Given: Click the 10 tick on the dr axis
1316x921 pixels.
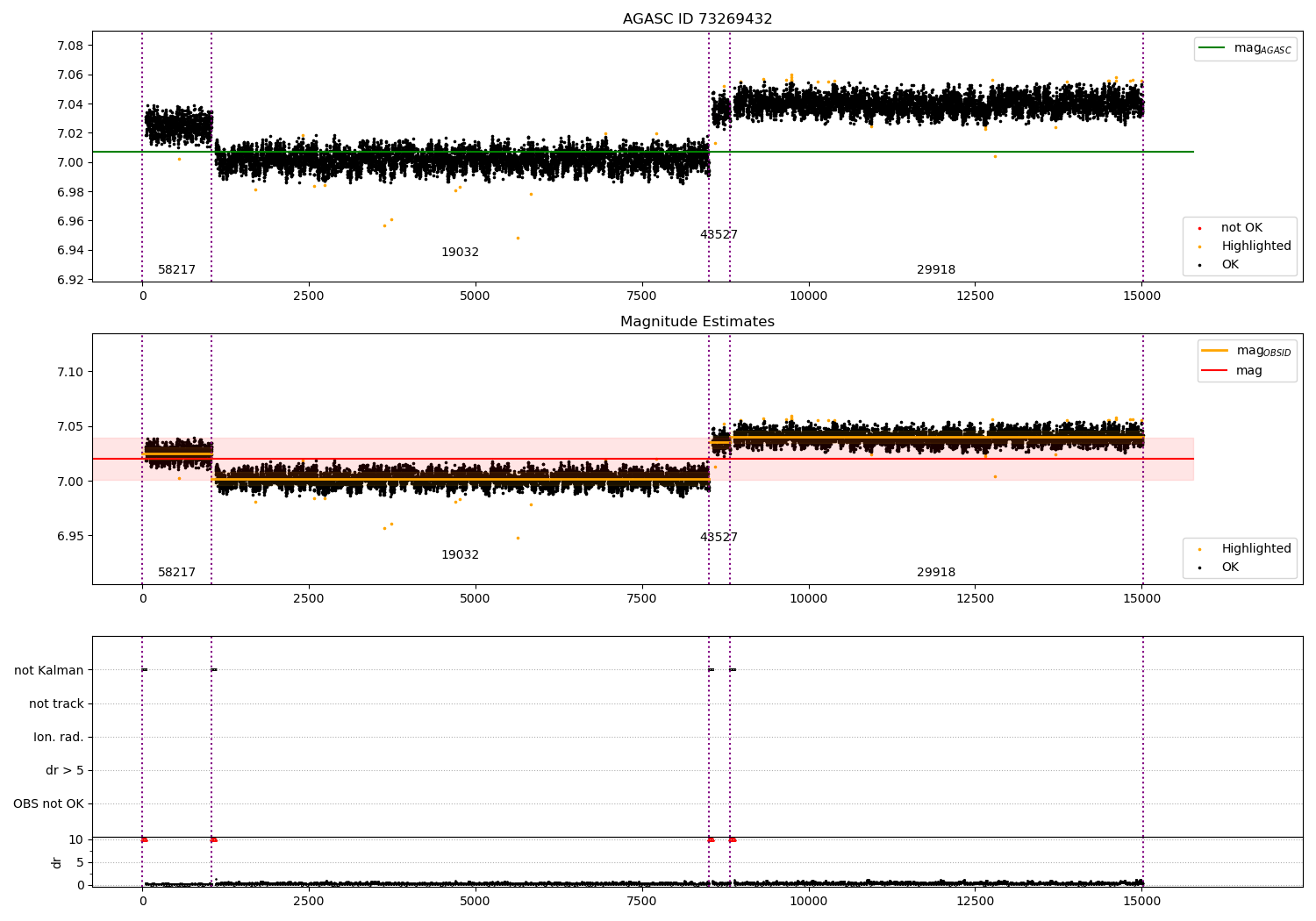Looking at the screenshot, I should pos(76,840).
